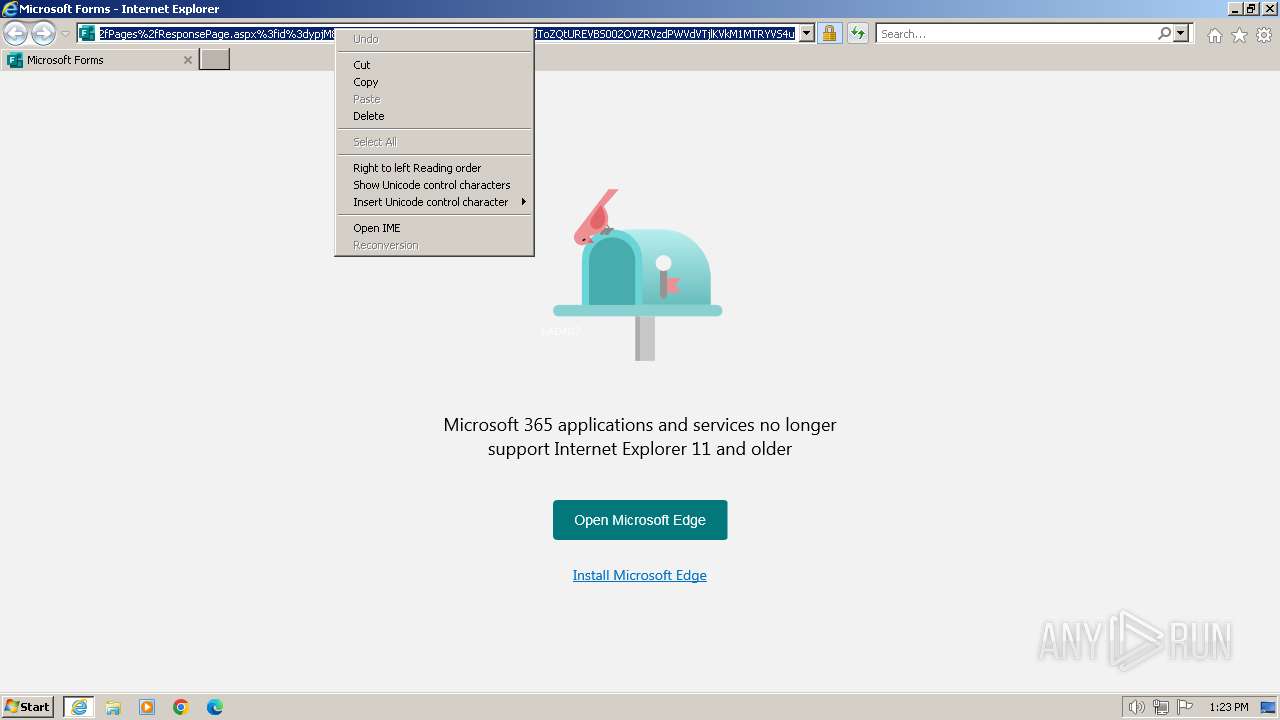Viewport: 1280px width, 720px height.
Task: Click the Internet Explorer taskbar icon
Action: tap(79, 707)
